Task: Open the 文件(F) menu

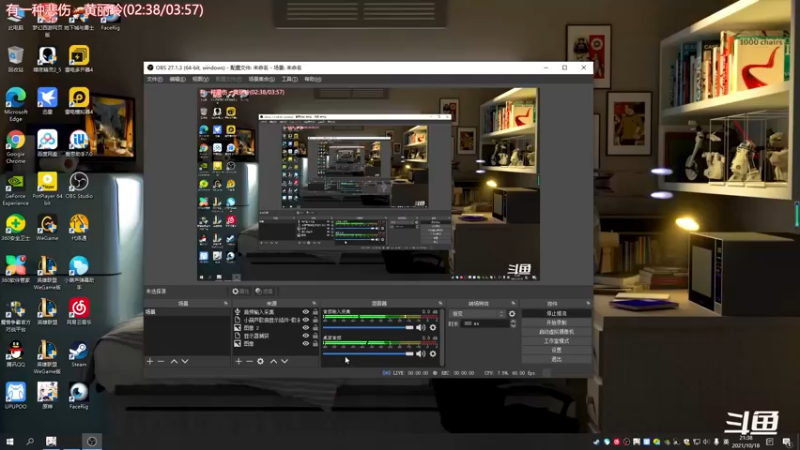Action: click(155, 79)
